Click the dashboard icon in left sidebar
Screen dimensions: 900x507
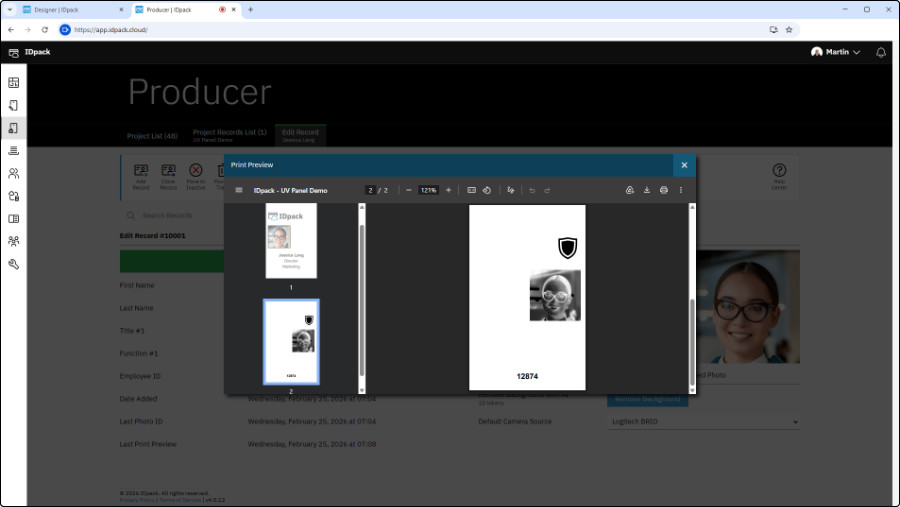14,82
